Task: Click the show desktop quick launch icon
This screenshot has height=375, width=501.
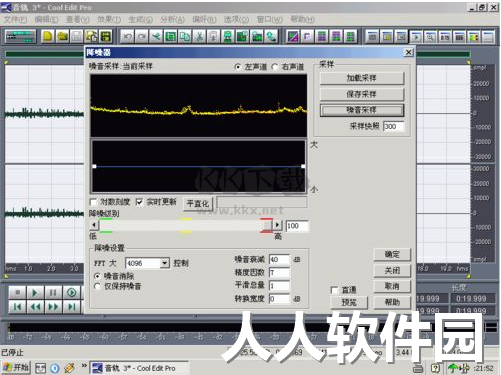Action: (40, 368)
